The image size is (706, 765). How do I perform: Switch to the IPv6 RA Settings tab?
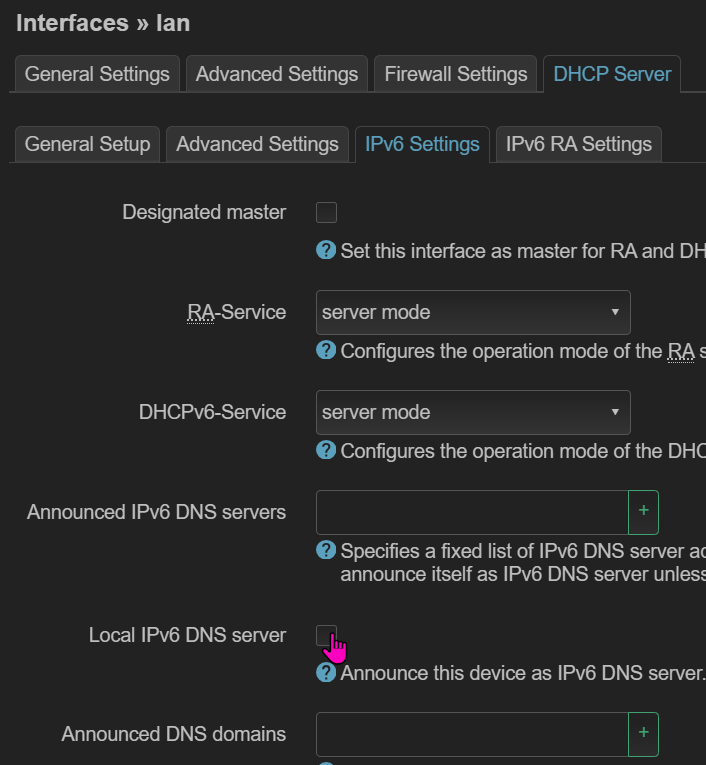click(x=579, y=144)
